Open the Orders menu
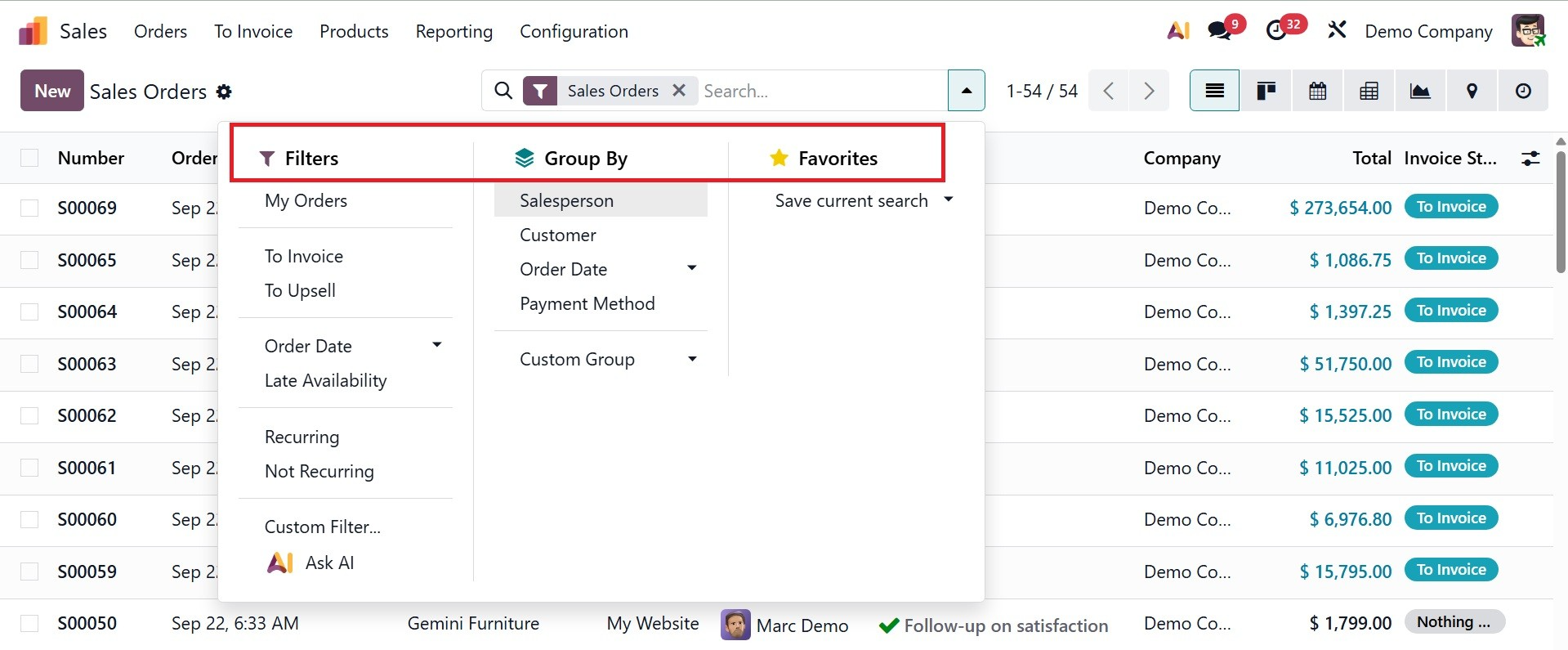 point(160,31)
